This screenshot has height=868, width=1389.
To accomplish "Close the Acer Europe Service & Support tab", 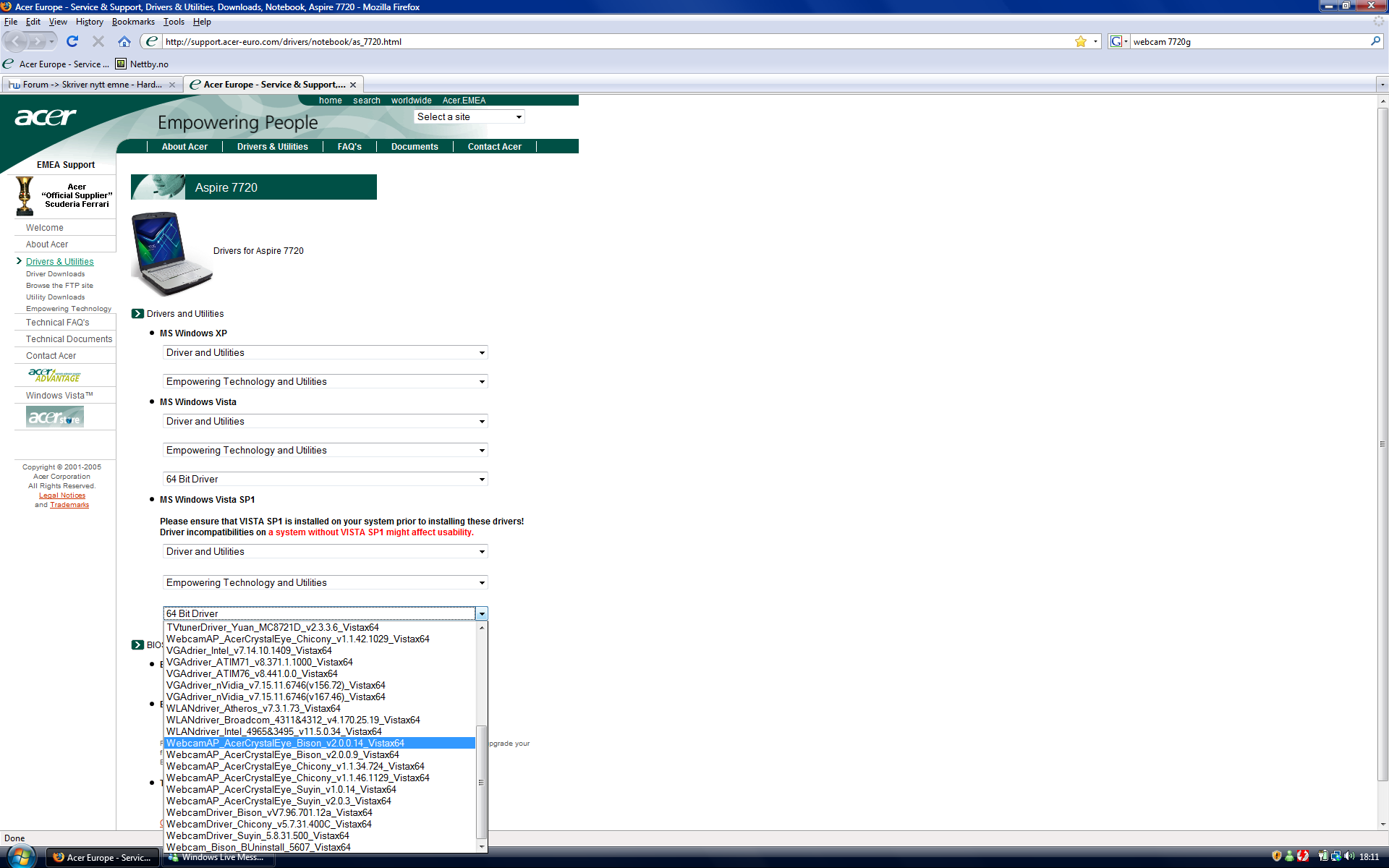I will [x=353, y=85].
